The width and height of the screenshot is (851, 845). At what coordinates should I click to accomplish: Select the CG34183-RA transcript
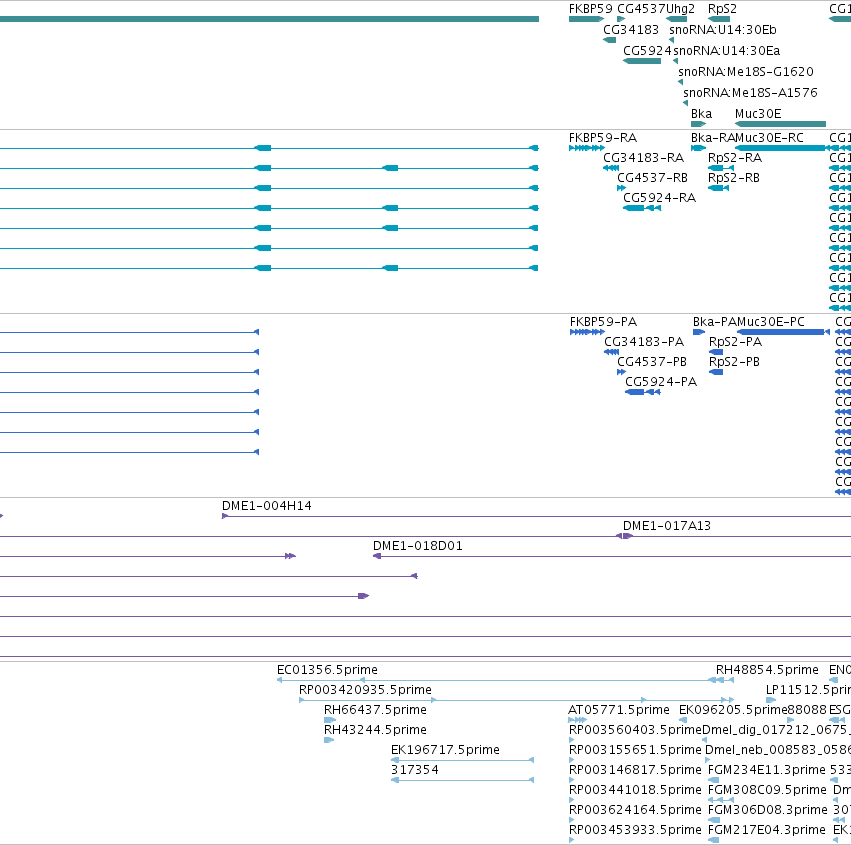(x=611, y=168)
